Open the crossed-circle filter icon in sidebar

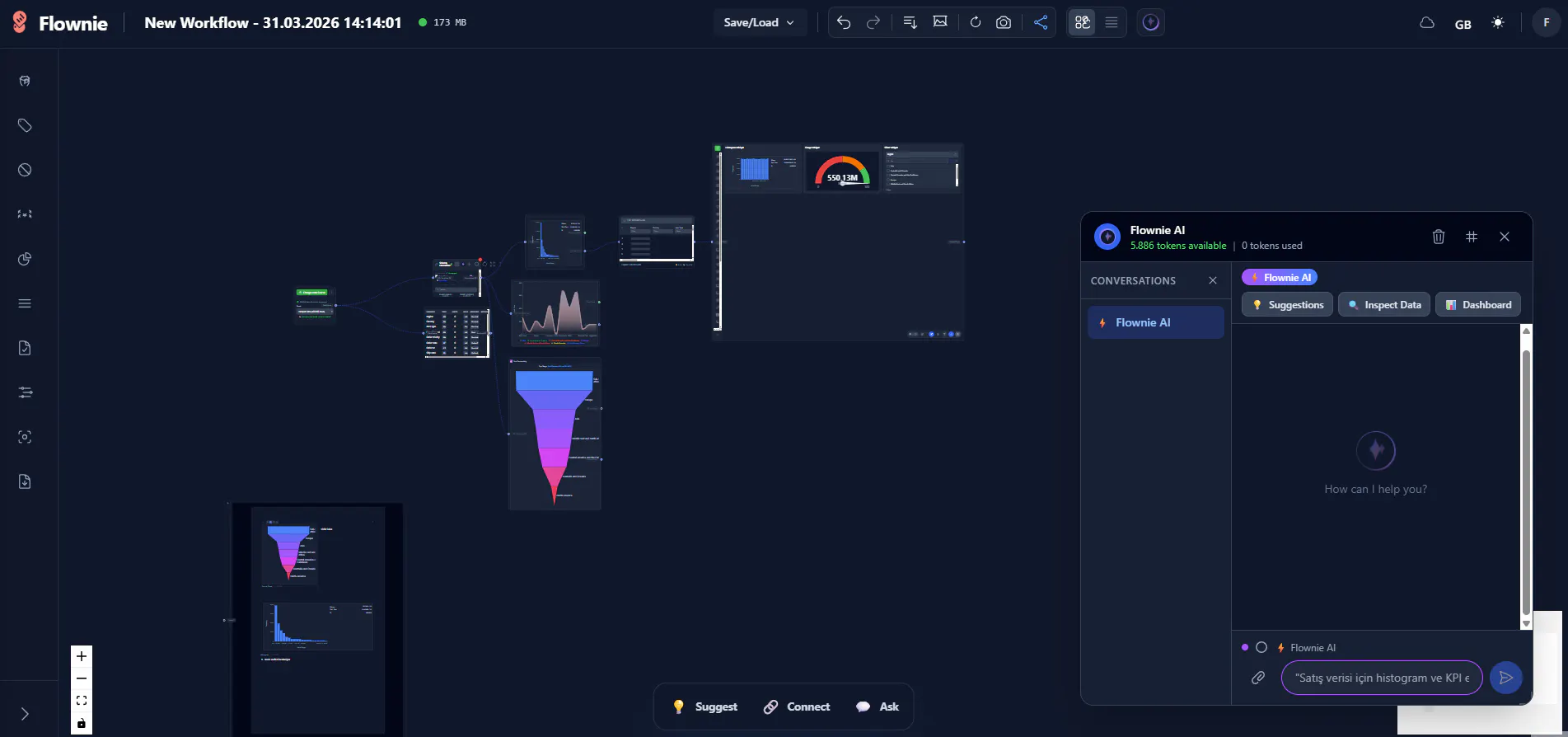[25, 170]
